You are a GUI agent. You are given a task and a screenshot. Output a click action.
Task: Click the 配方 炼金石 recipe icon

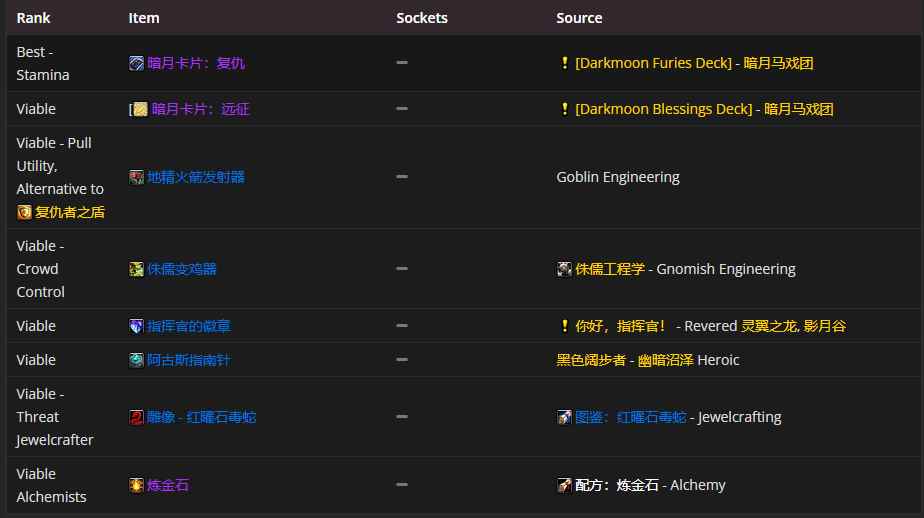click(x=564, y=486)
